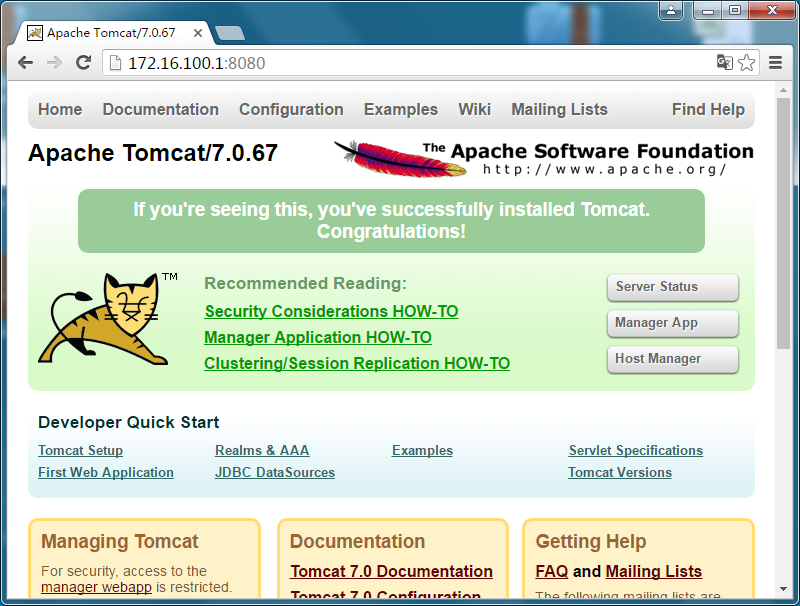Open the Home navigation item
Screen dimensions: 800x606
[60, 109]
